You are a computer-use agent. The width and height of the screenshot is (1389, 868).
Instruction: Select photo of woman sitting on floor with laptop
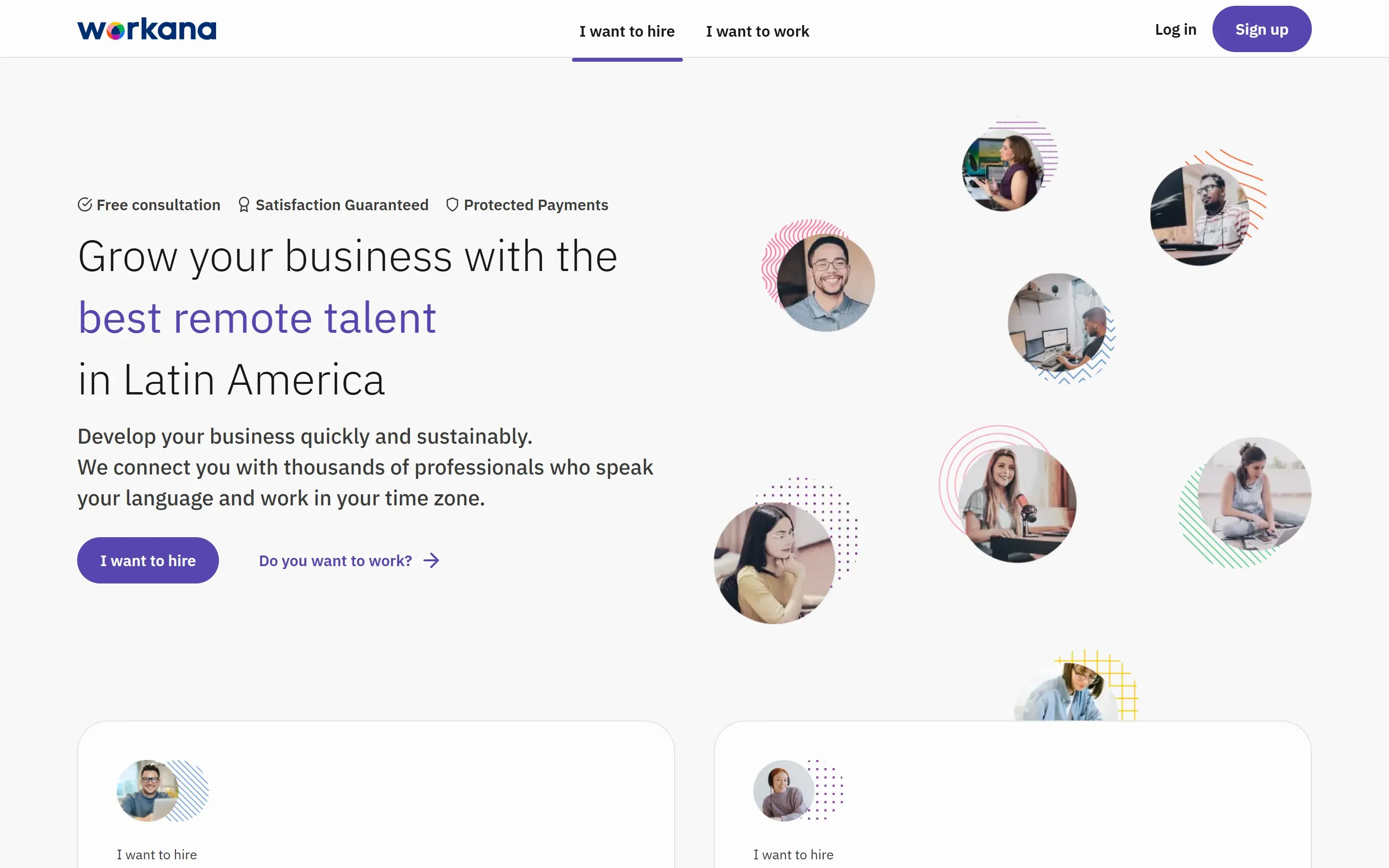(x=1255, y=494)
